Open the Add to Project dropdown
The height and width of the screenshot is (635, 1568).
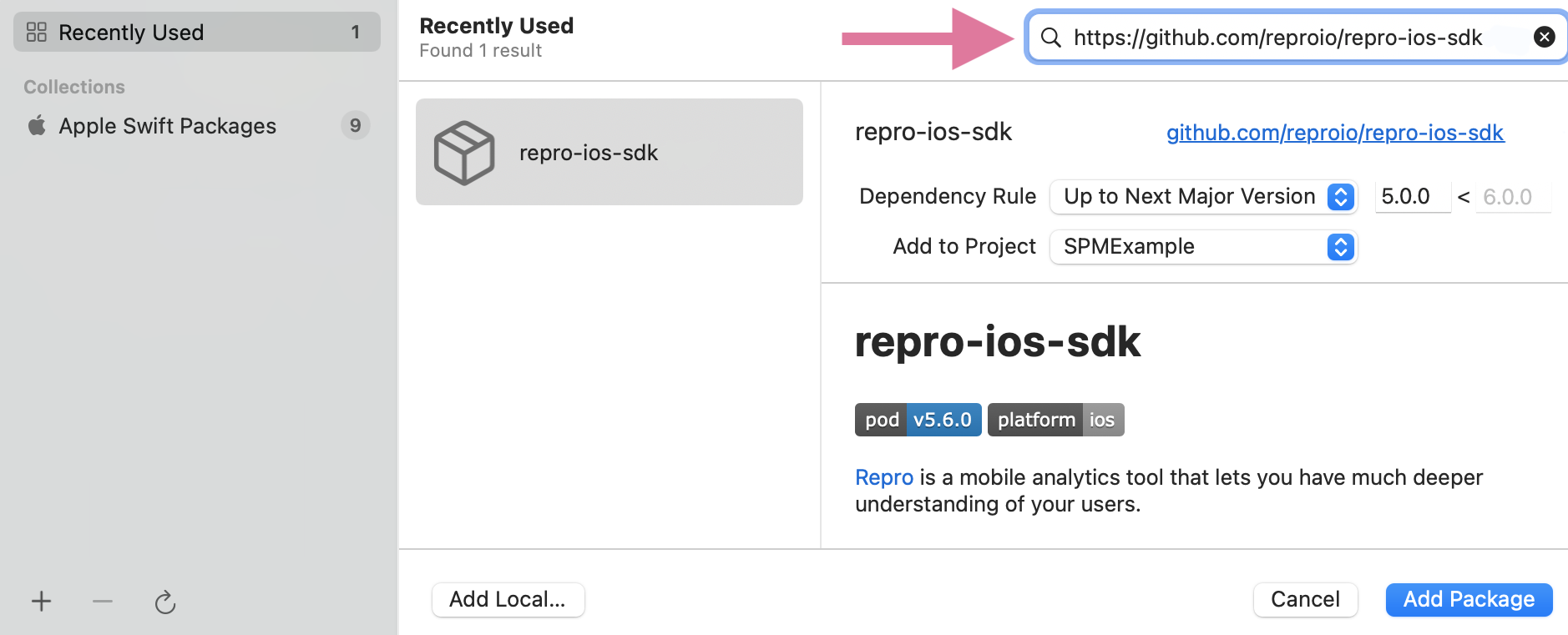pos(1203,246)
